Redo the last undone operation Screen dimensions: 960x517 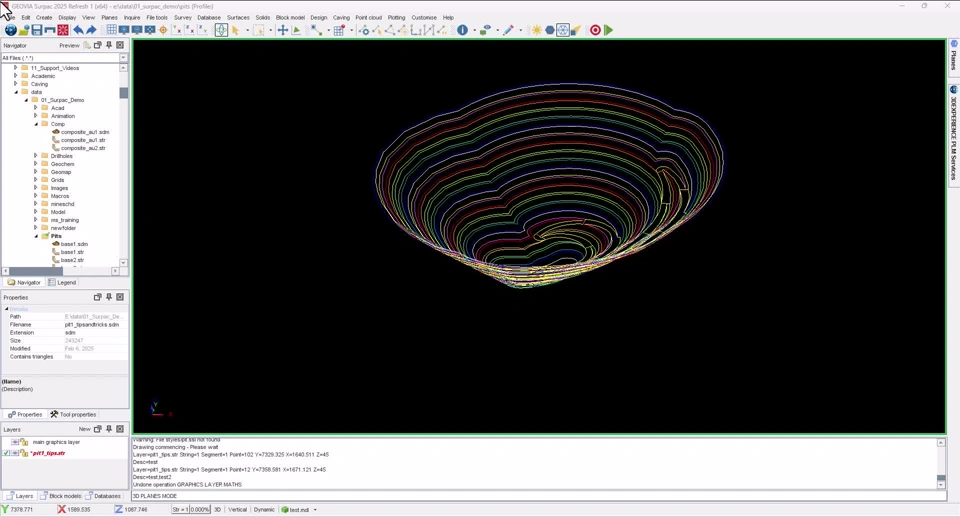tap(91, 30)
